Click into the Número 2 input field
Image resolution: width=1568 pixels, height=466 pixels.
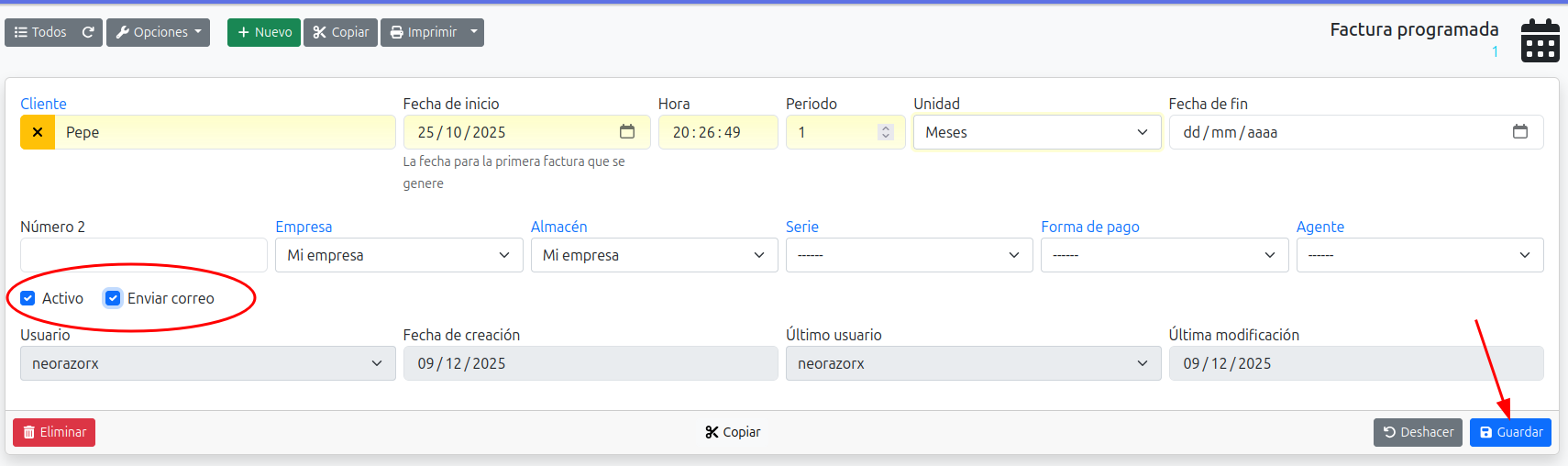tap(144, 255)
